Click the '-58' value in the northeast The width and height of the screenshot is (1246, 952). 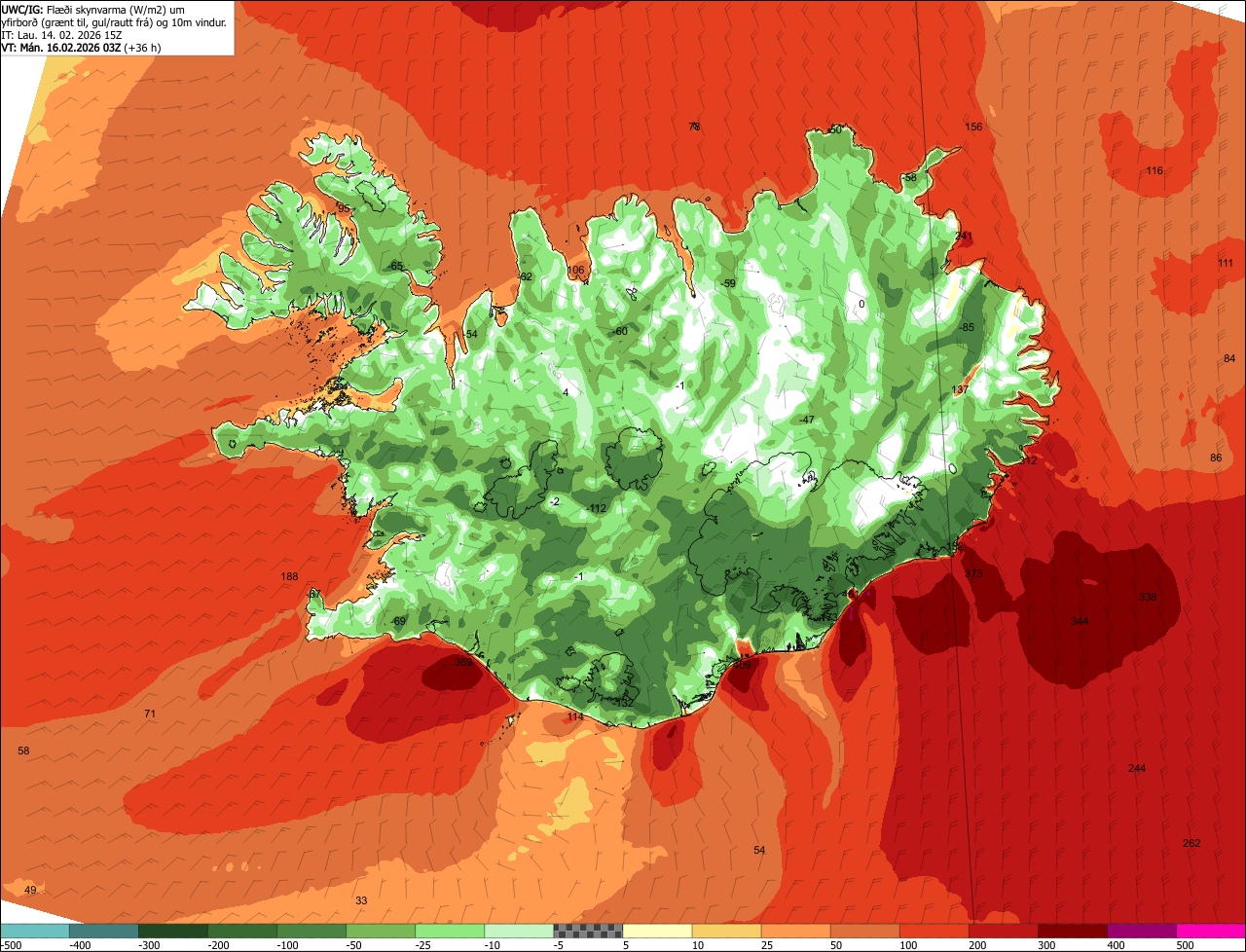tap(909, 177)
